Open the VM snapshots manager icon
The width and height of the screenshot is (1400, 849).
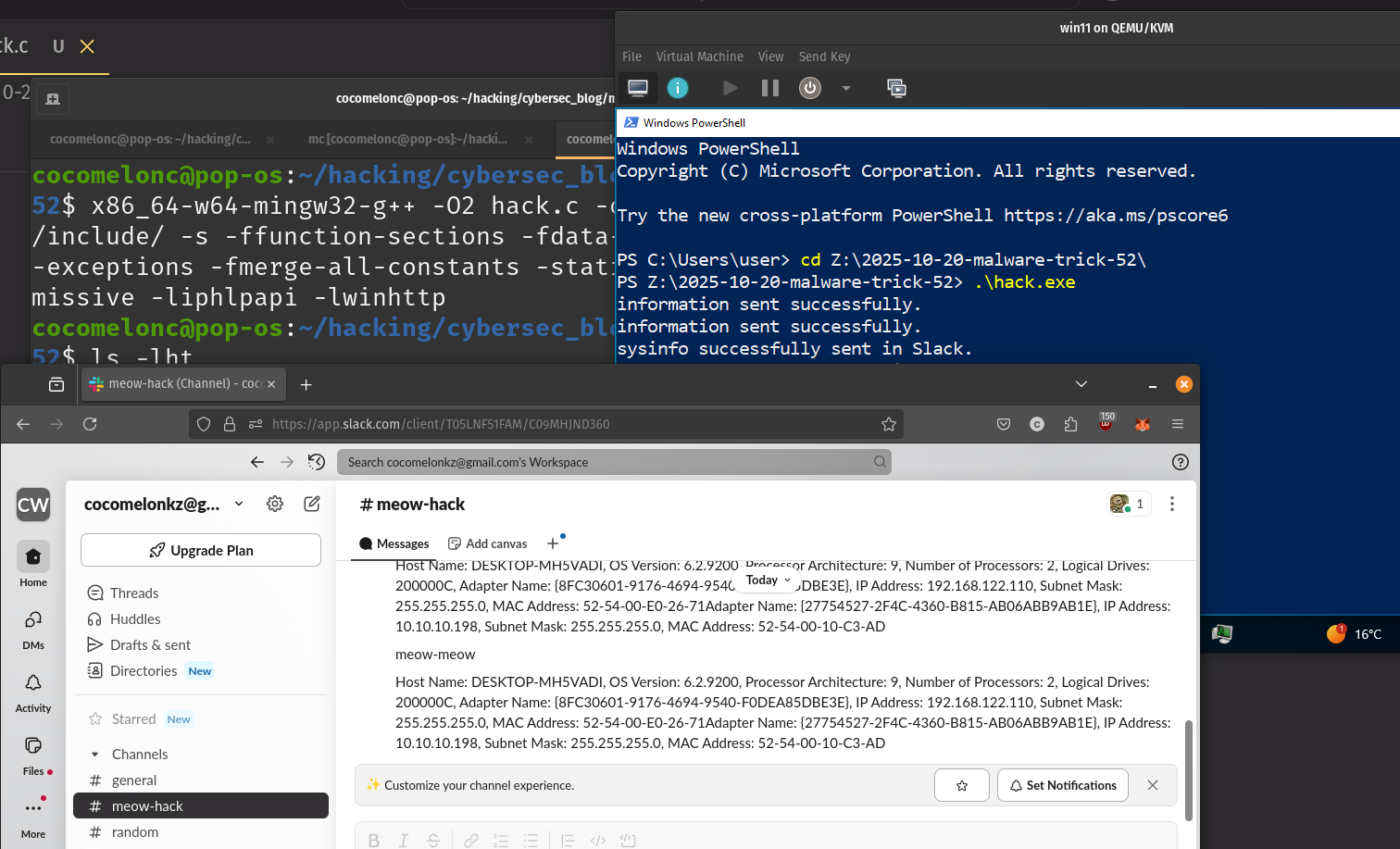896,88
